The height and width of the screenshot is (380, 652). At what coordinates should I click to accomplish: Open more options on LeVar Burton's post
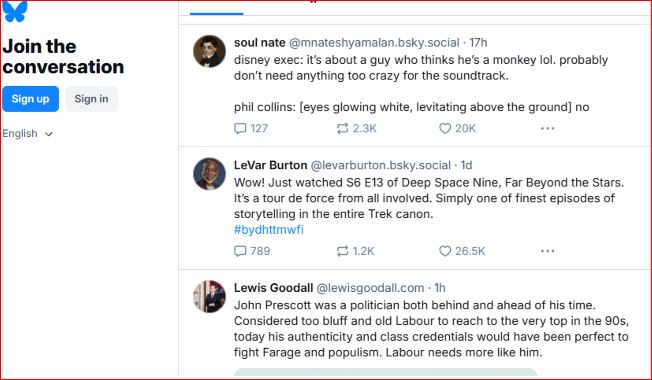pyautogui.click(x=547, y=251)
